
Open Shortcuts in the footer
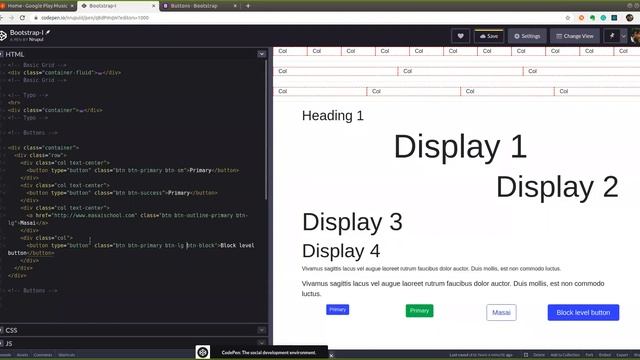[x=67, y=355]
